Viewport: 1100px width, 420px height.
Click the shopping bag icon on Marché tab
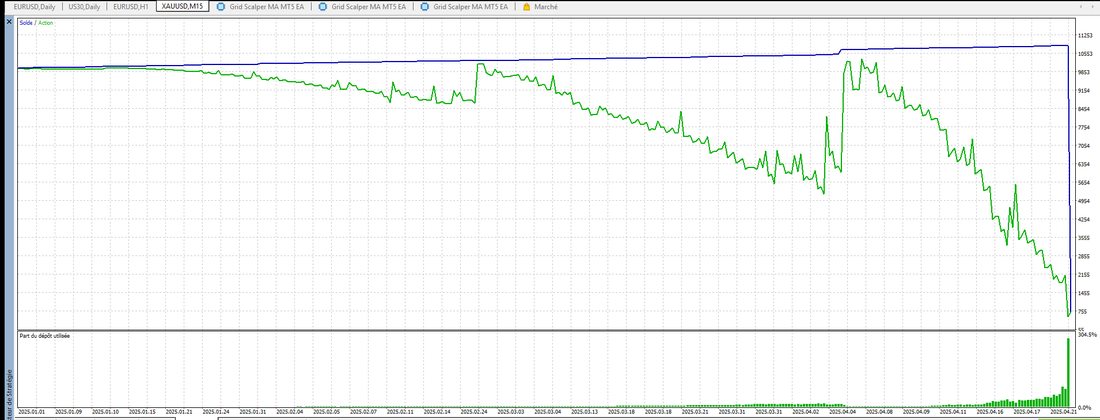527,6
